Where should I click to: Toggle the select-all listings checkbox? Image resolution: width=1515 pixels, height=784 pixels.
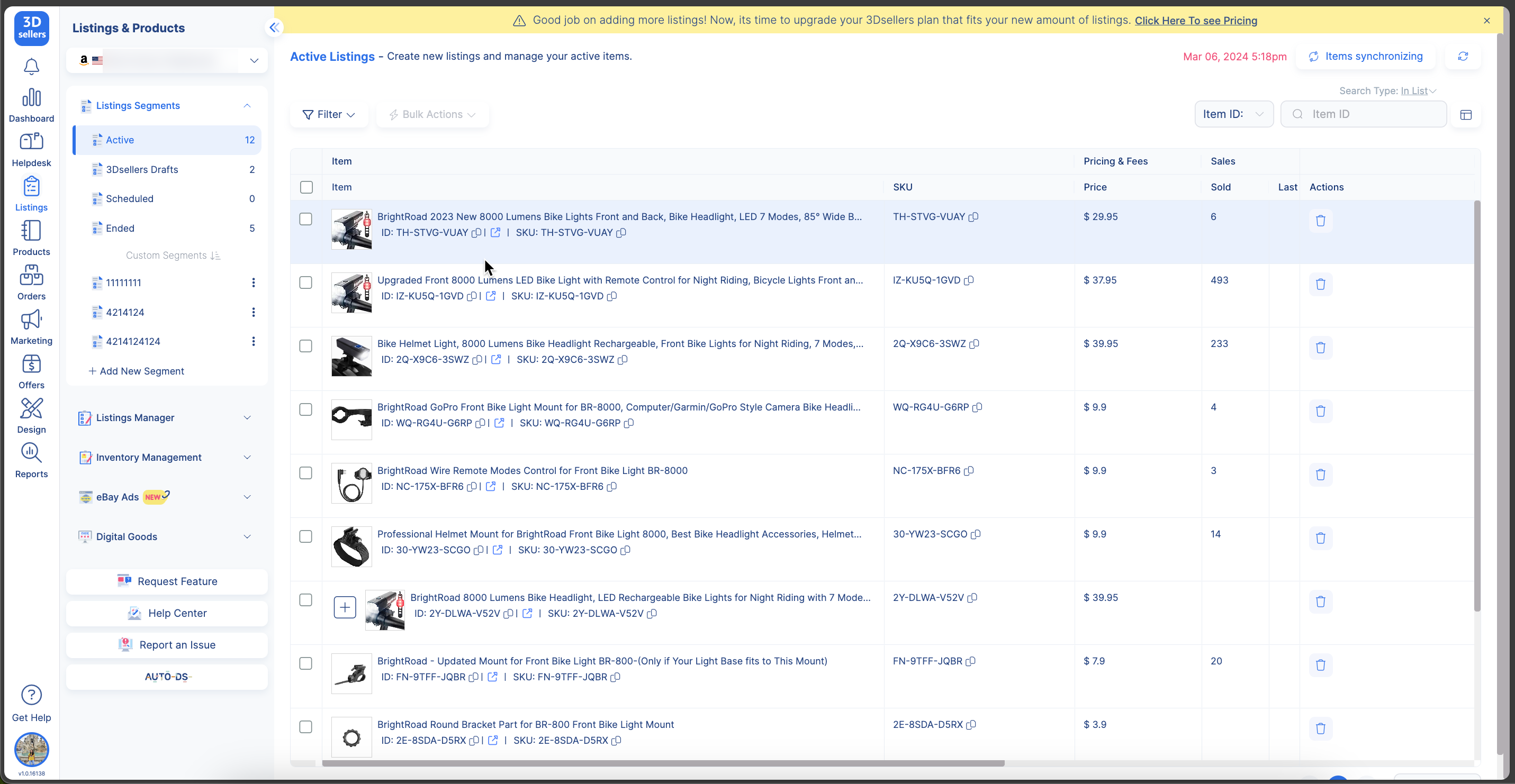[x=306, y=187]
